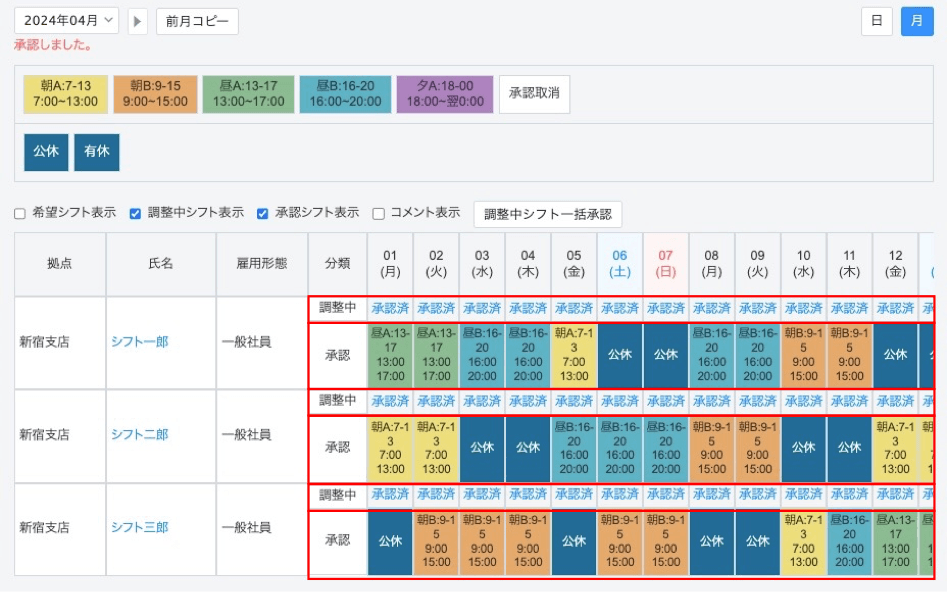This screenshot has height=592, width=947.
Task: Click the 承認取消 button
Action: point(534,94)
